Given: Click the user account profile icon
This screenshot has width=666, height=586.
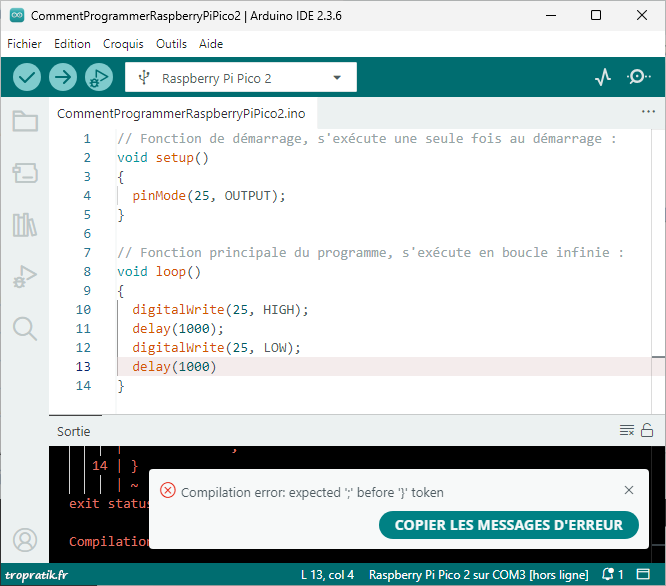Looking at the screenshot, I should pos(25,540).
